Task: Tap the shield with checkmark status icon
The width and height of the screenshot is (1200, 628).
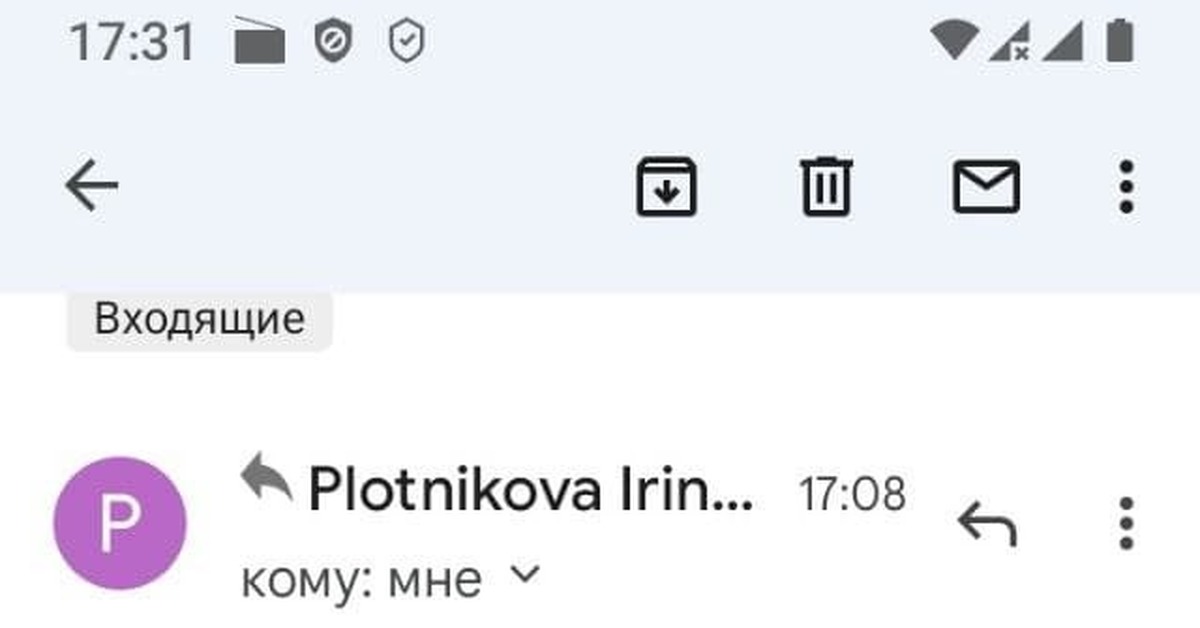Action: click(x=407, y=43)
